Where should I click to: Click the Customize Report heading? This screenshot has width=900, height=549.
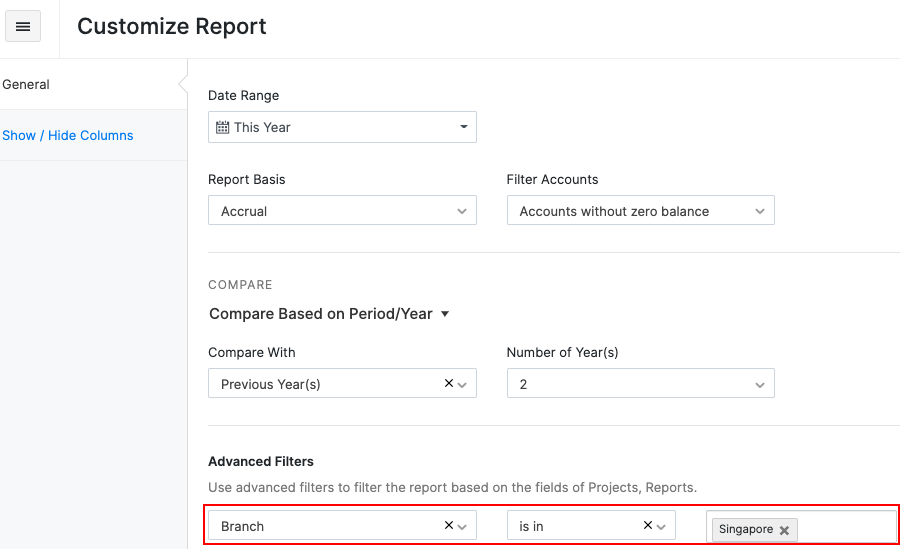click(x=172, y=27)
